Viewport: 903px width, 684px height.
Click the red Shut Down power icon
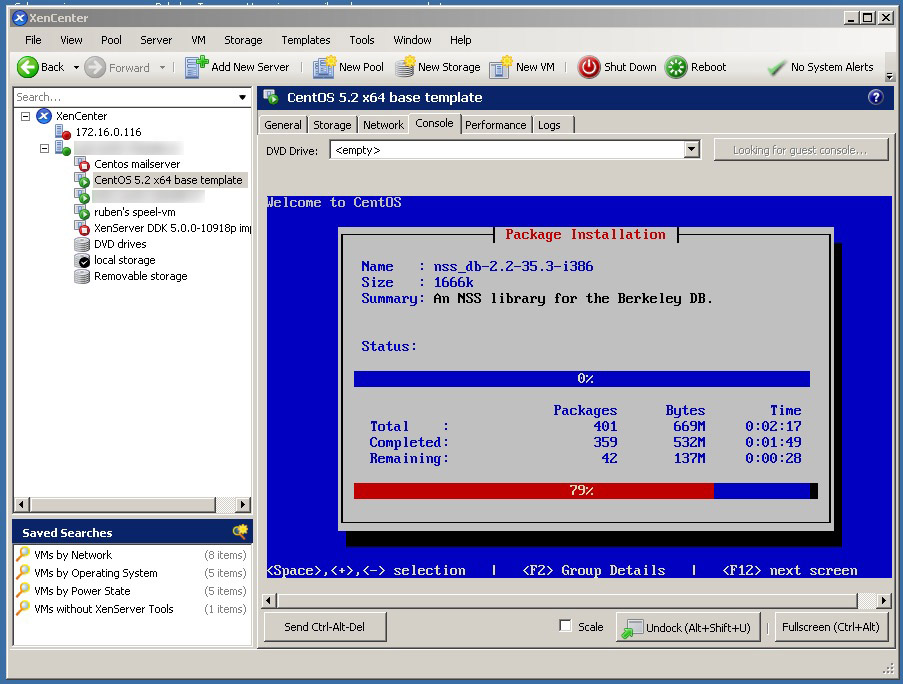[589, 67]
